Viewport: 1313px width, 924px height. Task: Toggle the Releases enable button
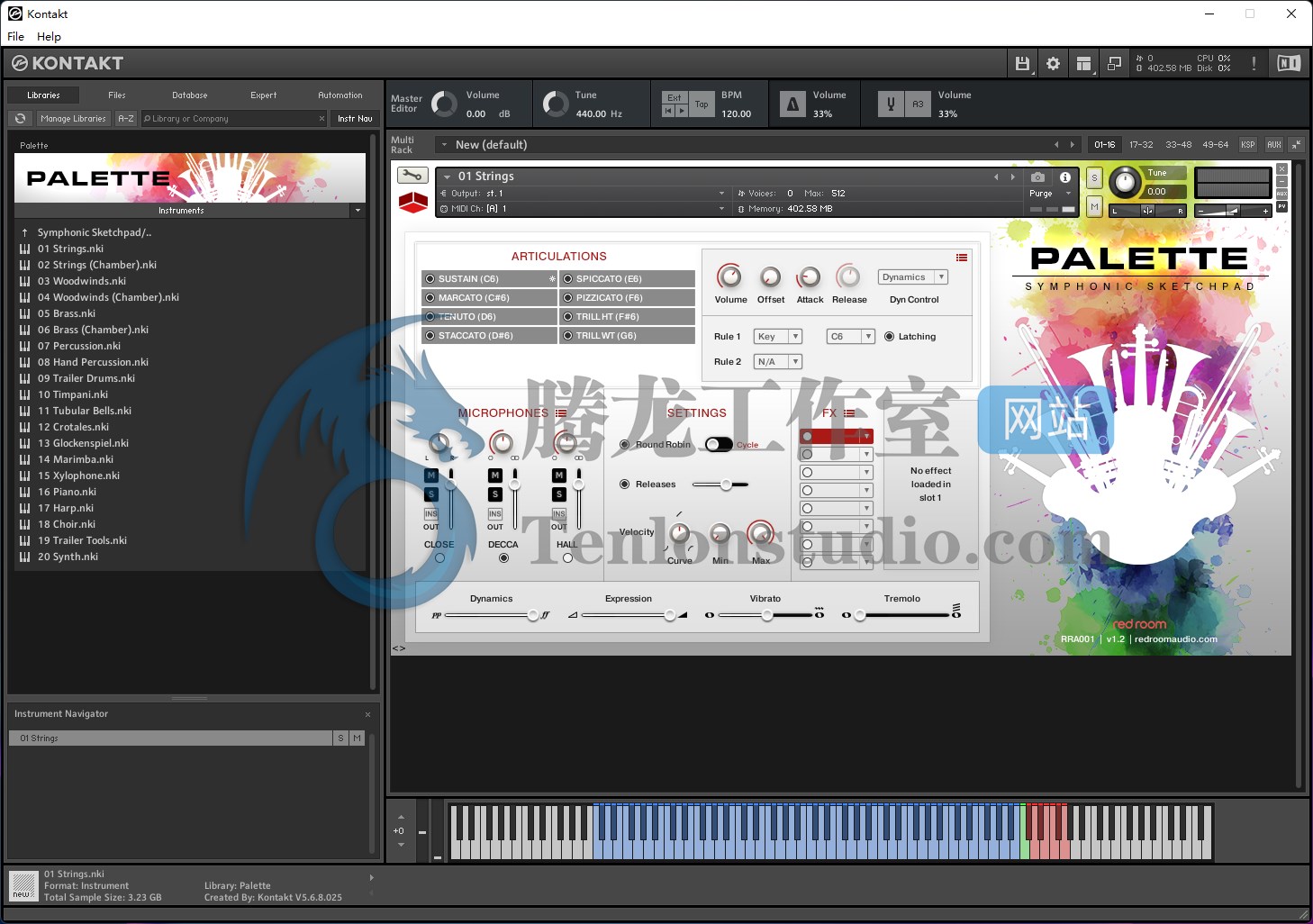[625, 485]
